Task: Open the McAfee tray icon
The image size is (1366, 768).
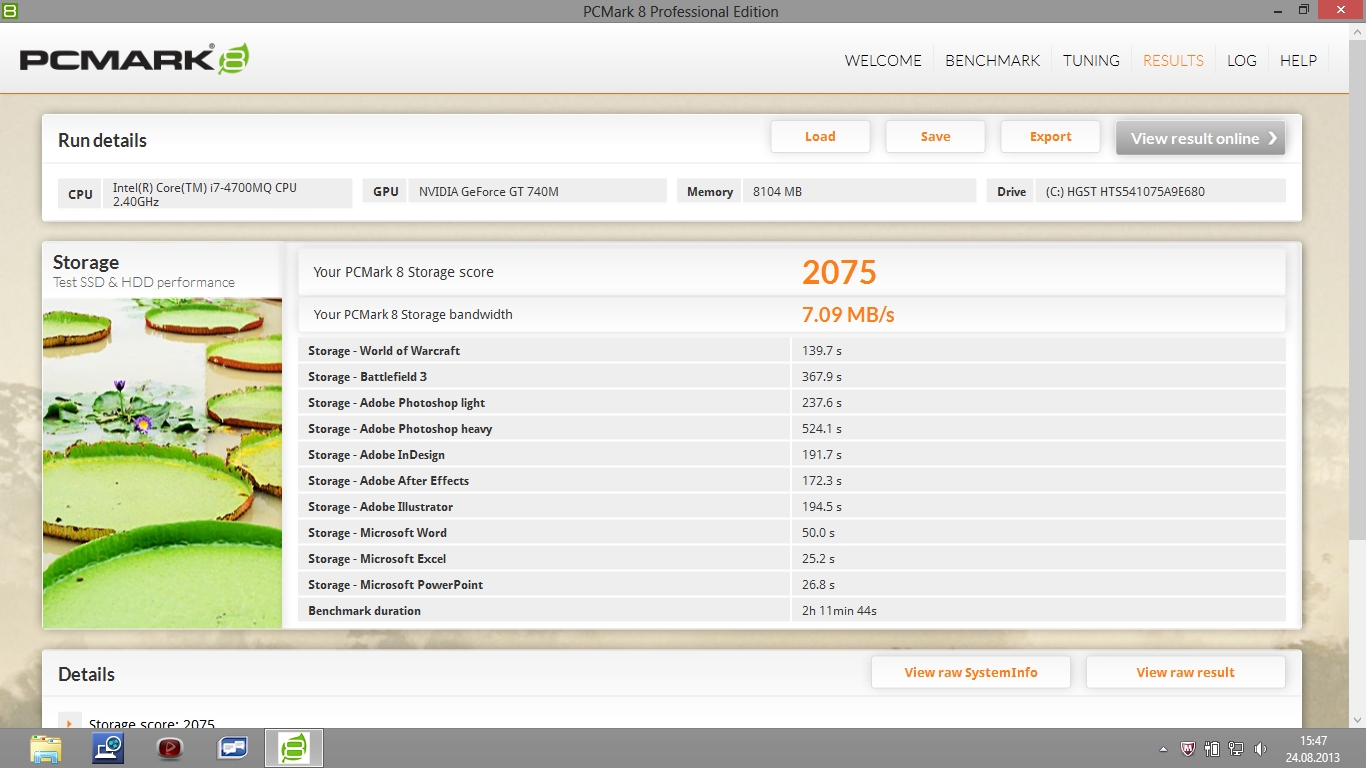Action: [x=1188, y=748]
